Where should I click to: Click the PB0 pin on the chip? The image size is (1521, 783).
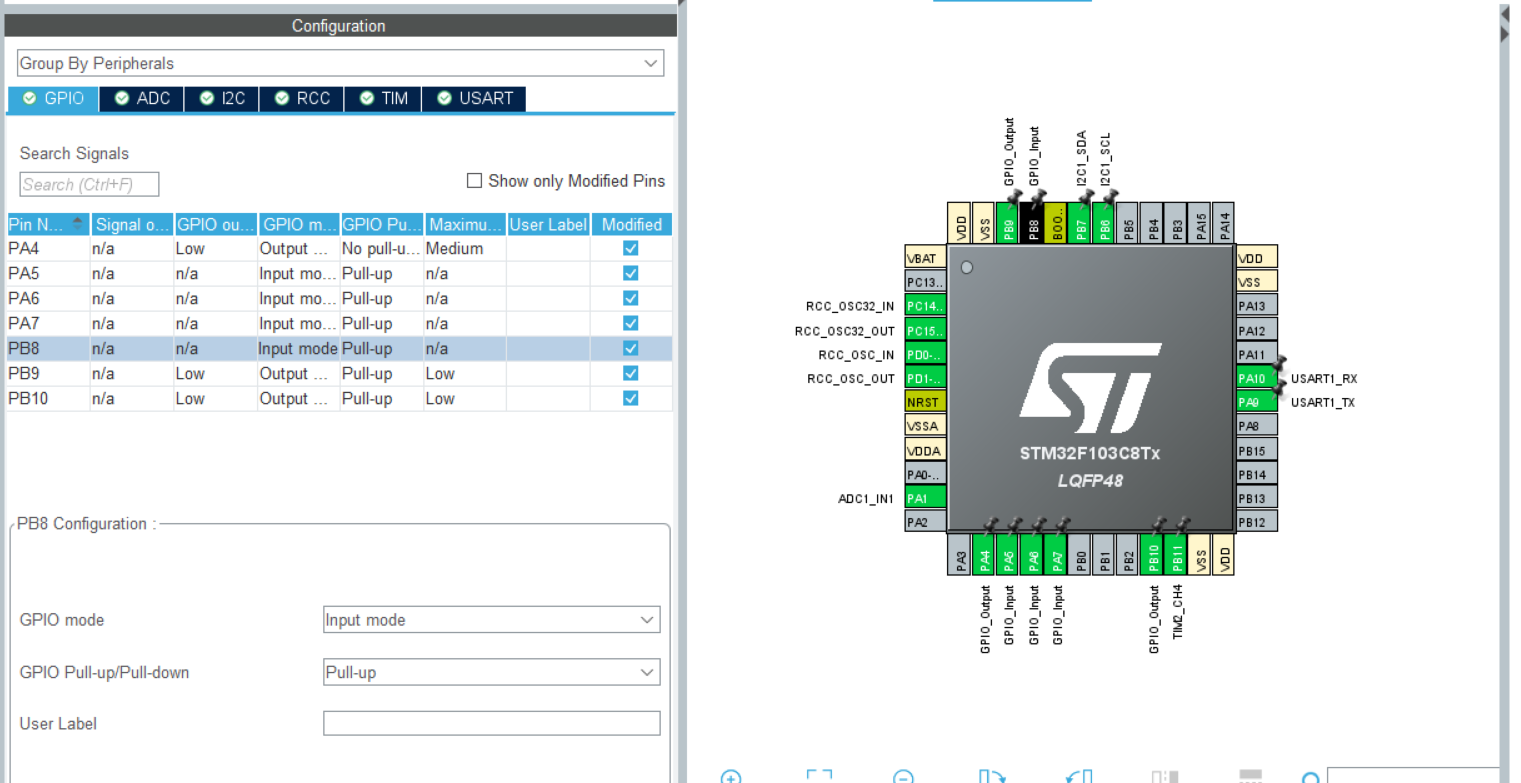[x=1080, y=555]
